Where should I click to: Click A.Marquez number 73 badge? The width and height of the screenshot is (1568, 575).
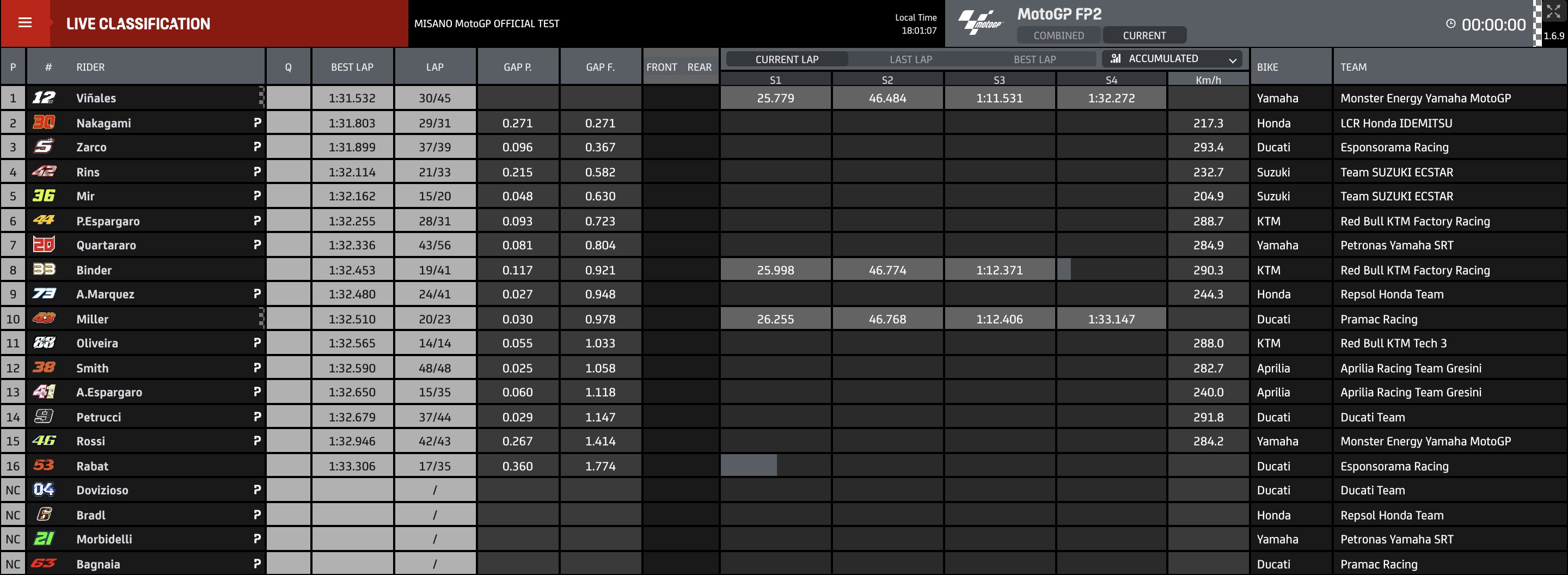coord(44,293)
